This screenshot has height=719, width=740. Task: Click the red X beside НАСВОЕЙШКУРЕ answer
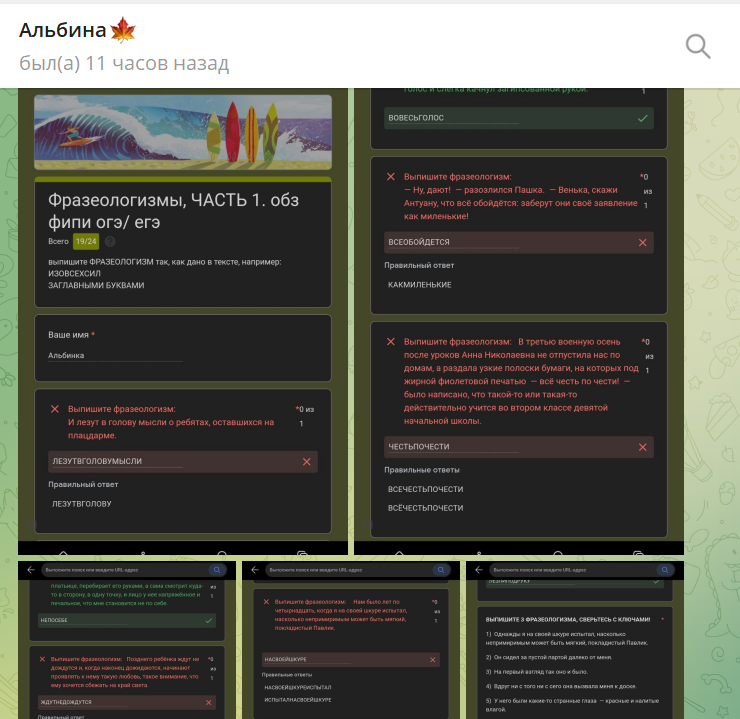tap(432, 660)
